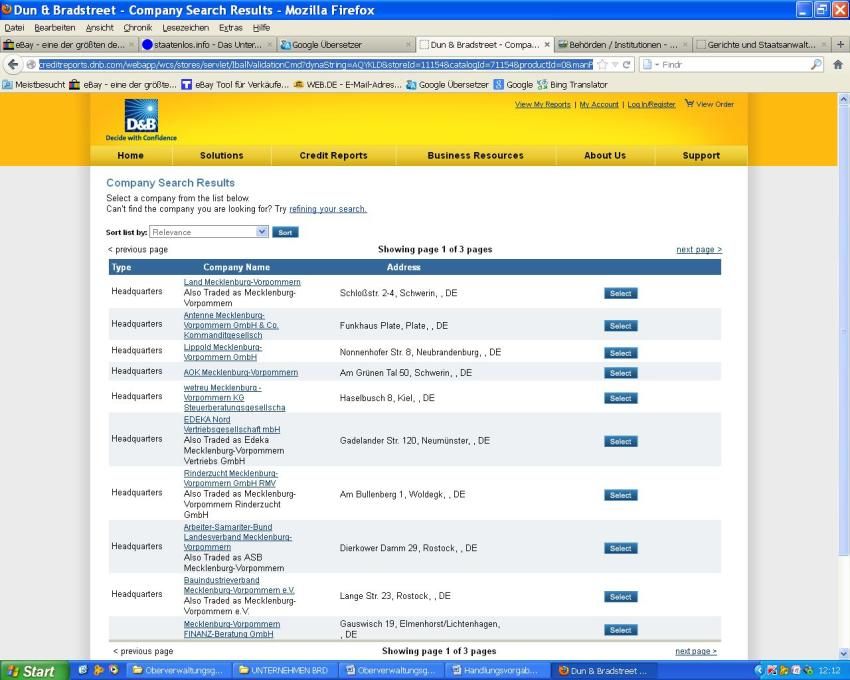Open Bing Translator bookmark
Viewport: 850px width, 680px height.
(x=572, y=85)
